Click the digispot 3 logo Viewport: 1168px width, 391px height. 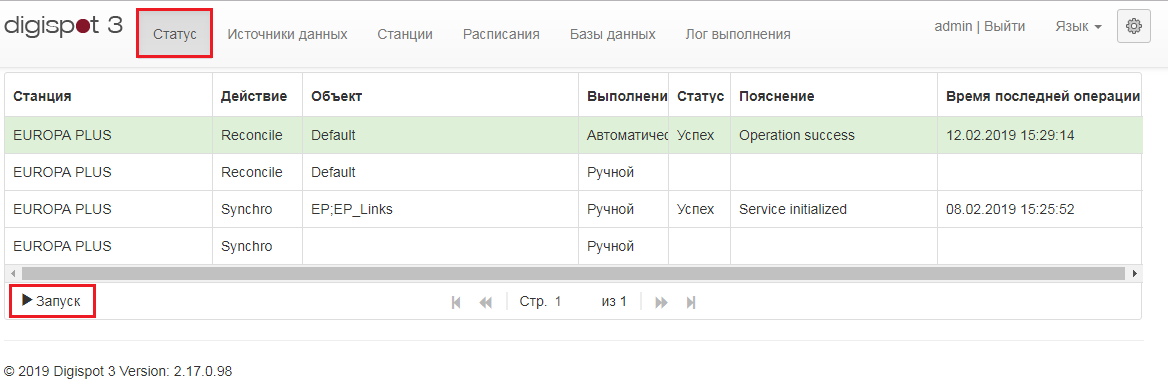(63, 25)
